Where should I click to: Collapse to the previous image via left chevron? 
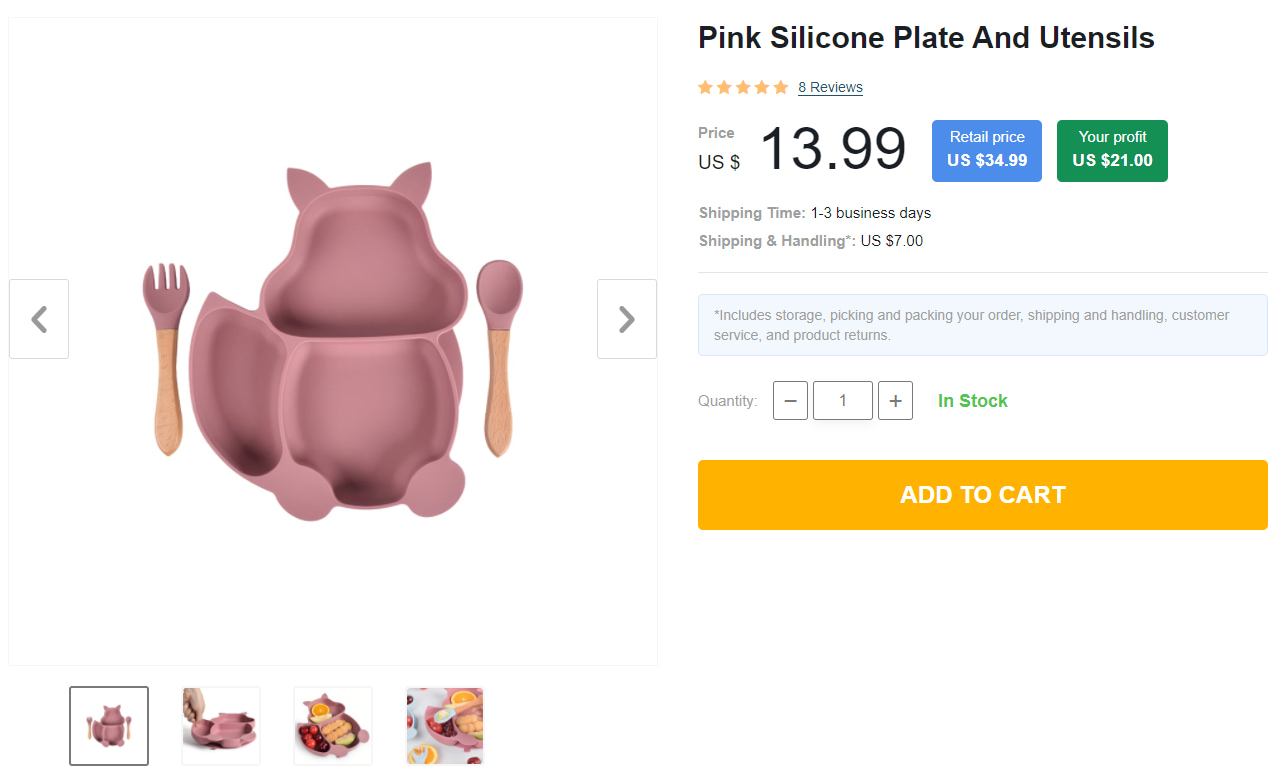tap(38, 318)
